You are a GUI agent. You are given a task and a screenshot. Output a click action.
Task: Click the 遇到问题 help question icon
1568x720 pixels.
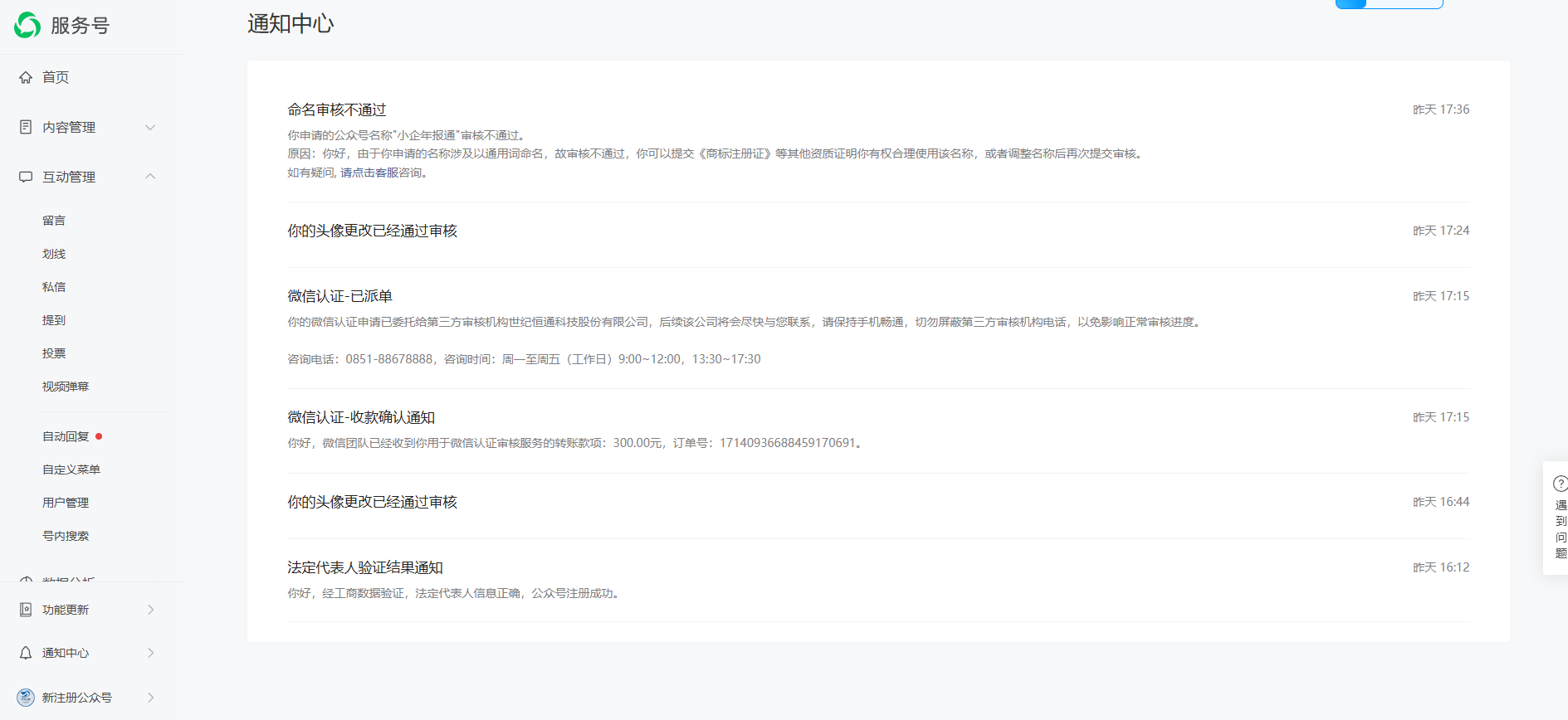[1560, 484]
